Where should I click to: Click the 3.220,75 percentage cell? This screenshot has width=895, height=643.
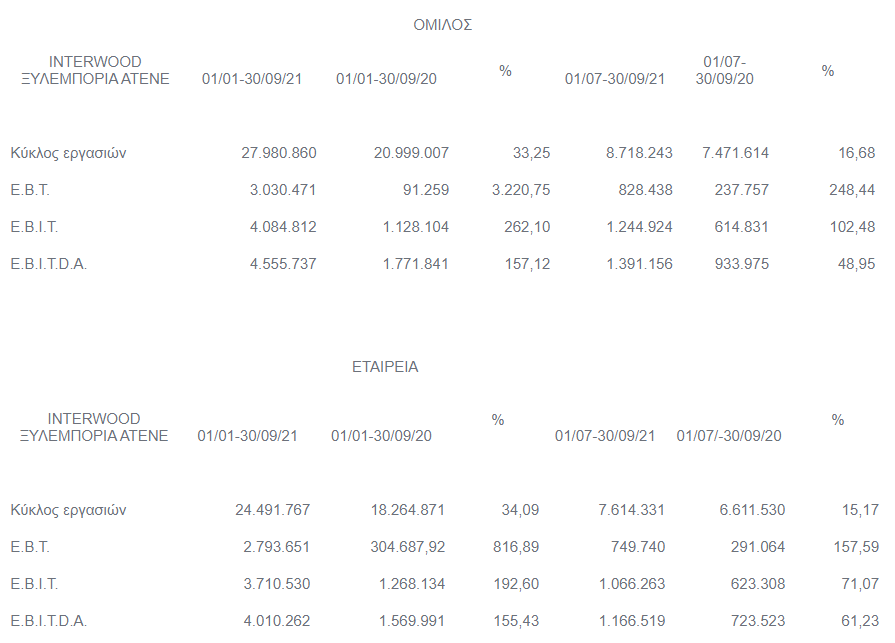tap(521, 190)
